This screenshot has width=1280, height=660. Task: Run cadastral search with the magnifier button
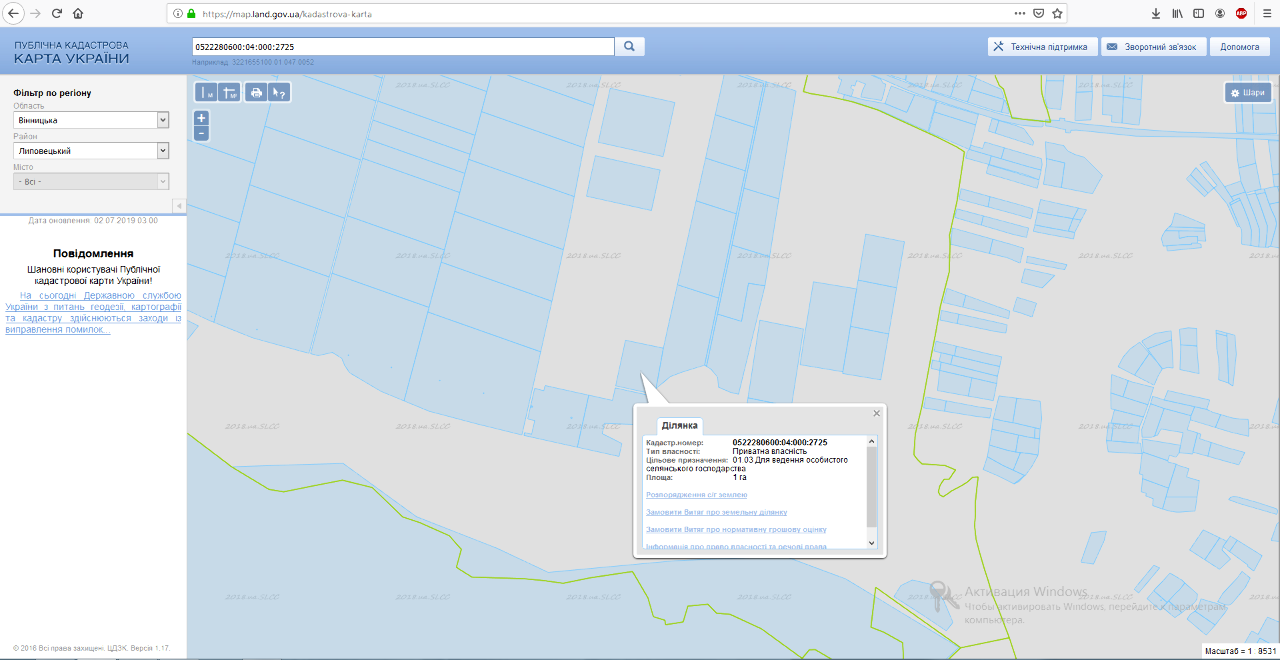[630, 46]
